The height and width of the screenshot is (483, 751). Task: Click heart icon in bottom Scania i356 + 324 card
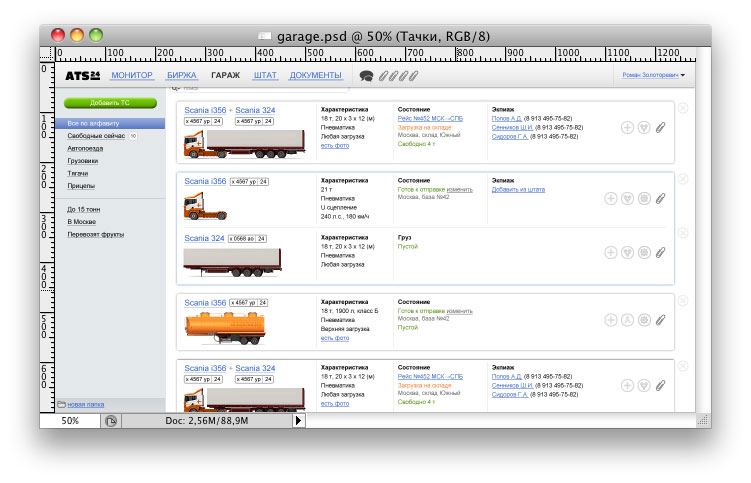coord(644,385)
